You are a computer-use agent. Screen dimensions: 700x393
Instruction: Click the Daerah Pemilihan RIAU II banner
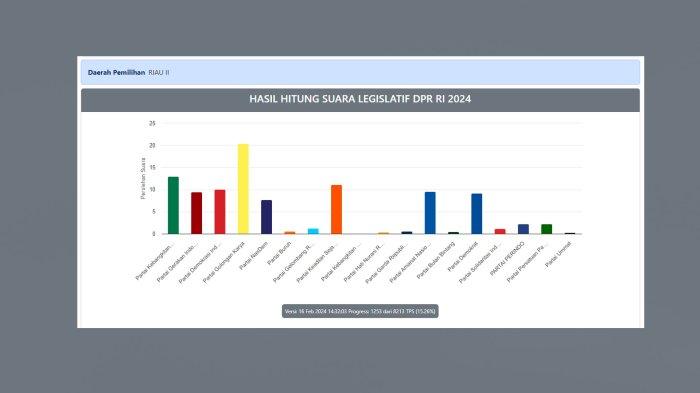360,72
